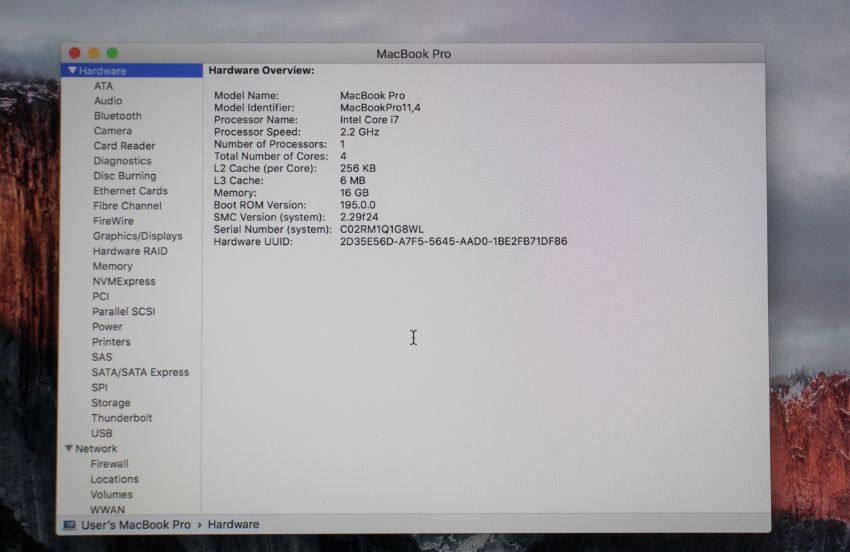Open the Bluetooth hardware item
Screen dimensions: 850x552
[117, 116]
